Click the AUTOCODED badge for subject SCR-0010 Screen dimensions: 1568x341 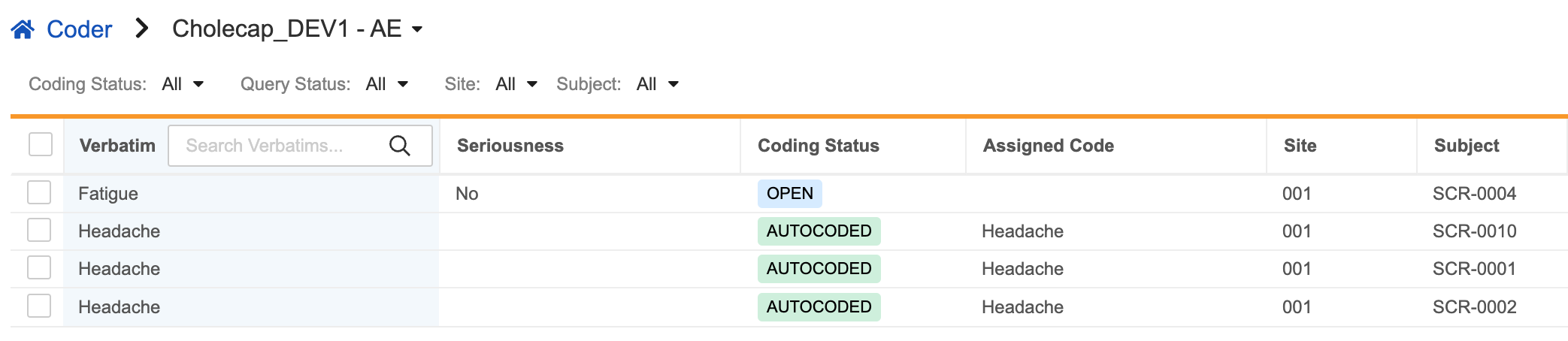tap(819, 231)
